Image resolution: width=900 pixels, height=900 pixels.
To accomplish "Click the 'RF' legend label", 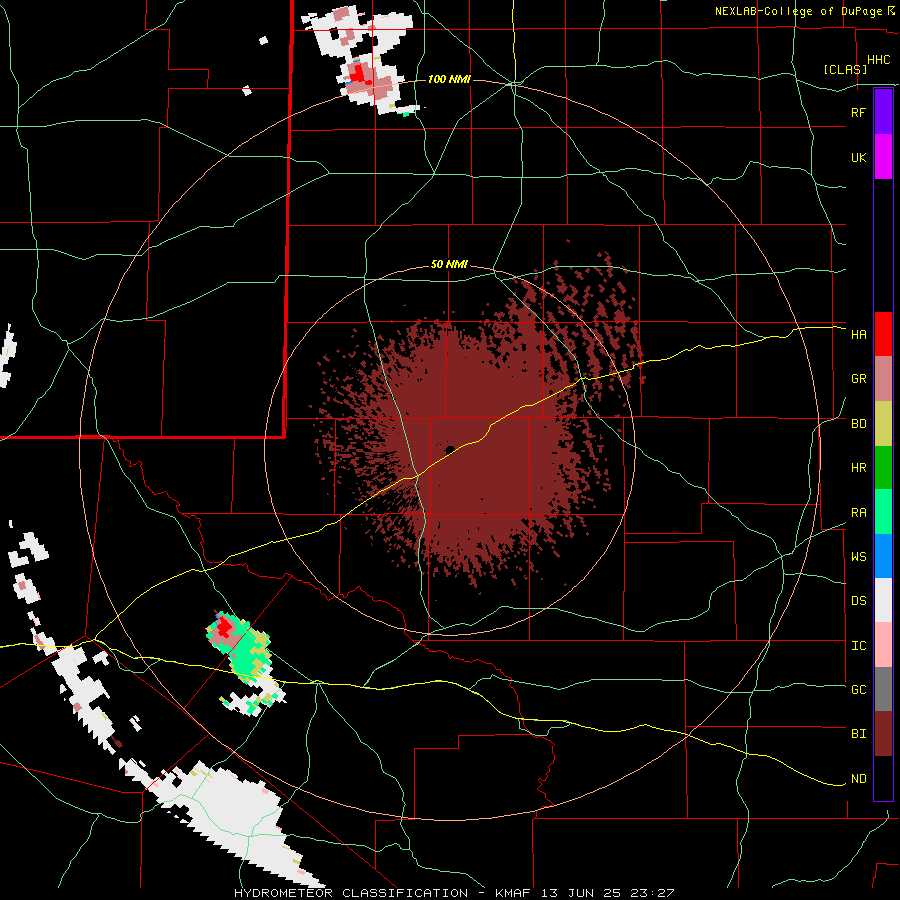I will coord(858,112).
